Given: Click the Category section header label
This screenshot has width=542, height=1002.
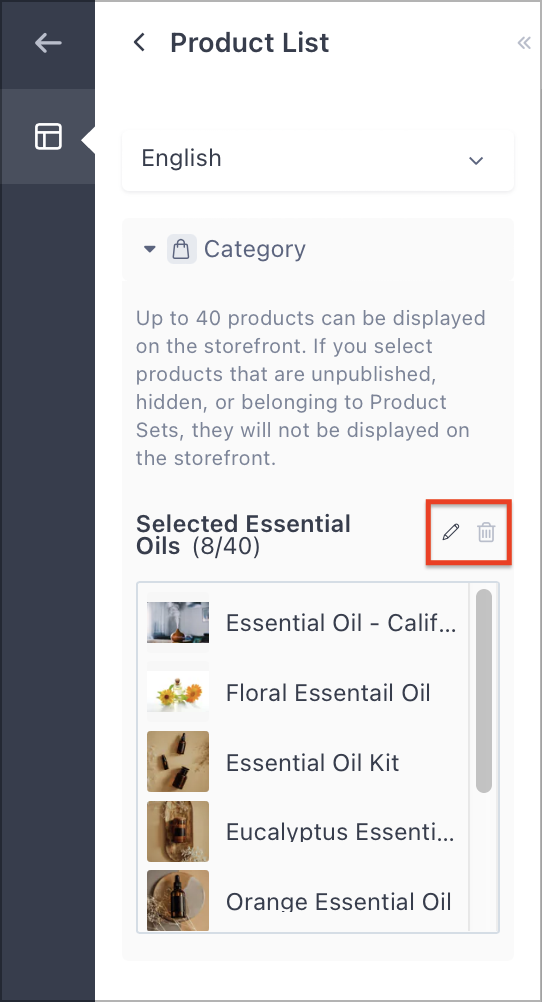Looking at the screenshot, I should coord(254,249).
